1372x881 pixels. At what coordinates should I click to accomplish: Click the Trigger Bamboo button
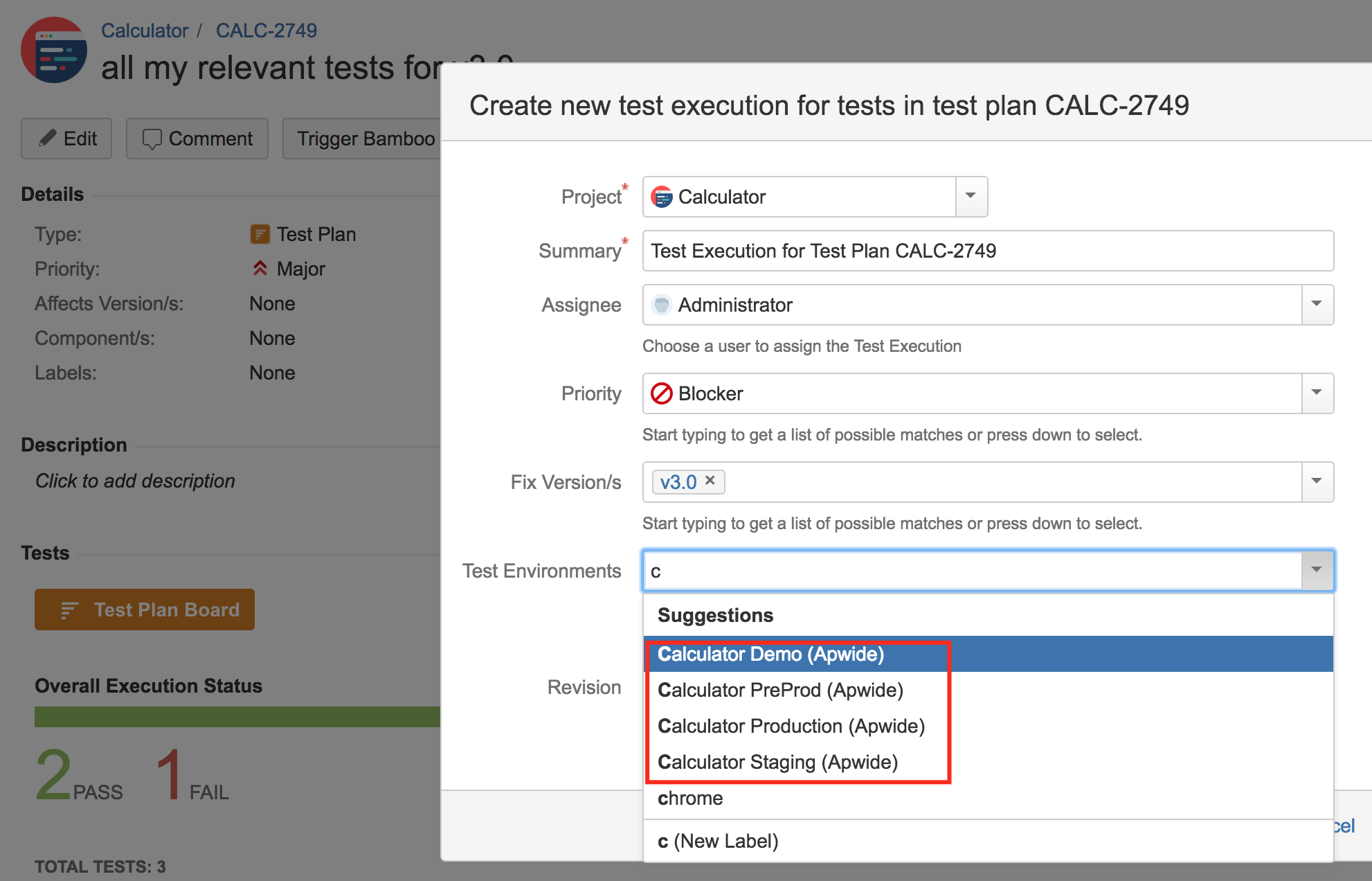pyautogui.click(x=361, y=139)
